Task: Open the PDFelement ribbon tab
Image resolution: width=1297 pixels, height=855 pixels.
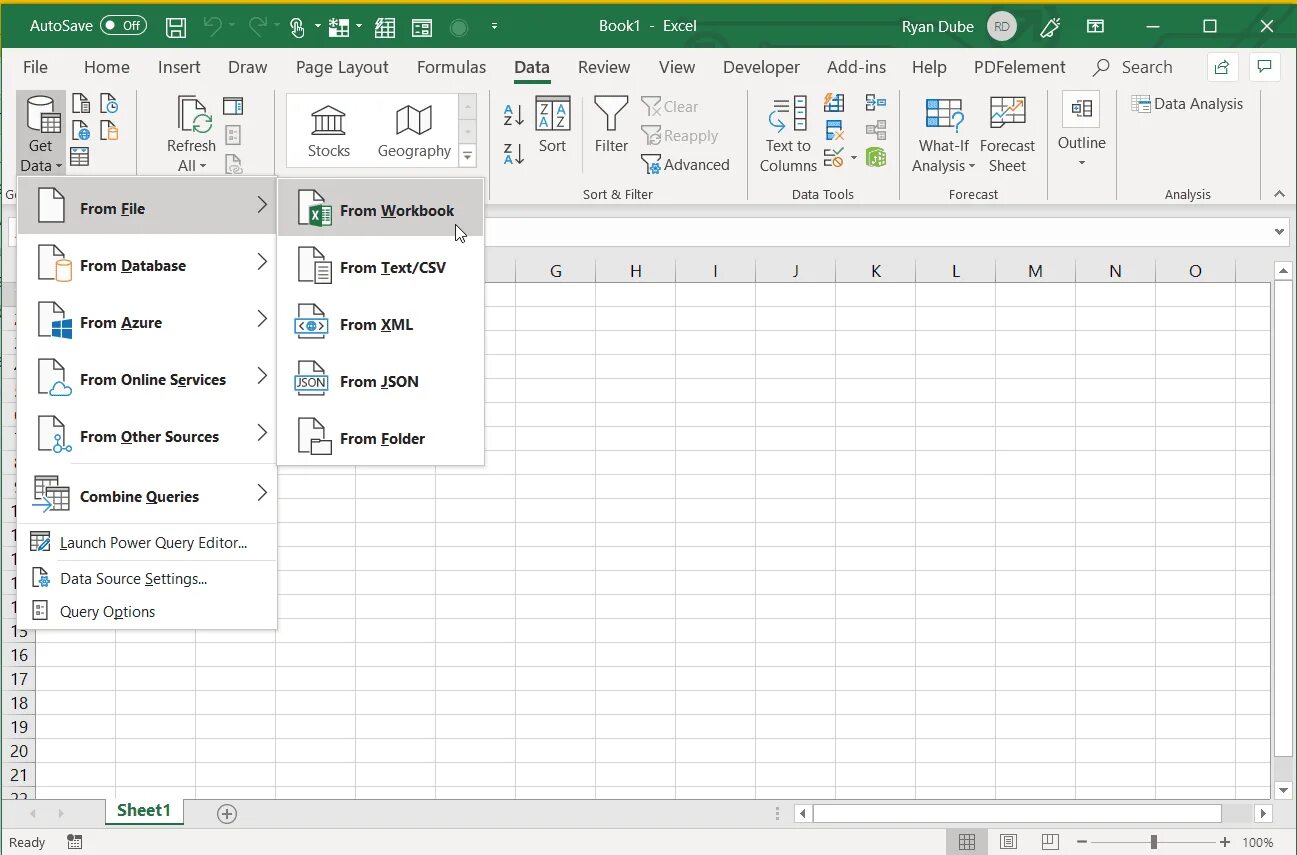Action: 1019,67
